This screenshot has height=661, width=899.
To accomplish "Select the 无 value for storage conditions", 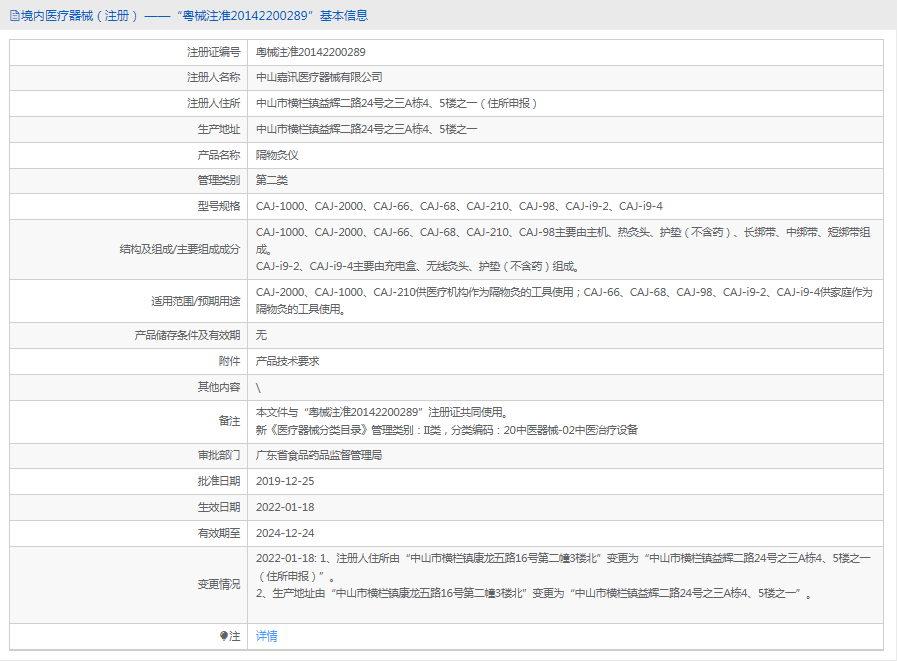I will pos(261,335).
